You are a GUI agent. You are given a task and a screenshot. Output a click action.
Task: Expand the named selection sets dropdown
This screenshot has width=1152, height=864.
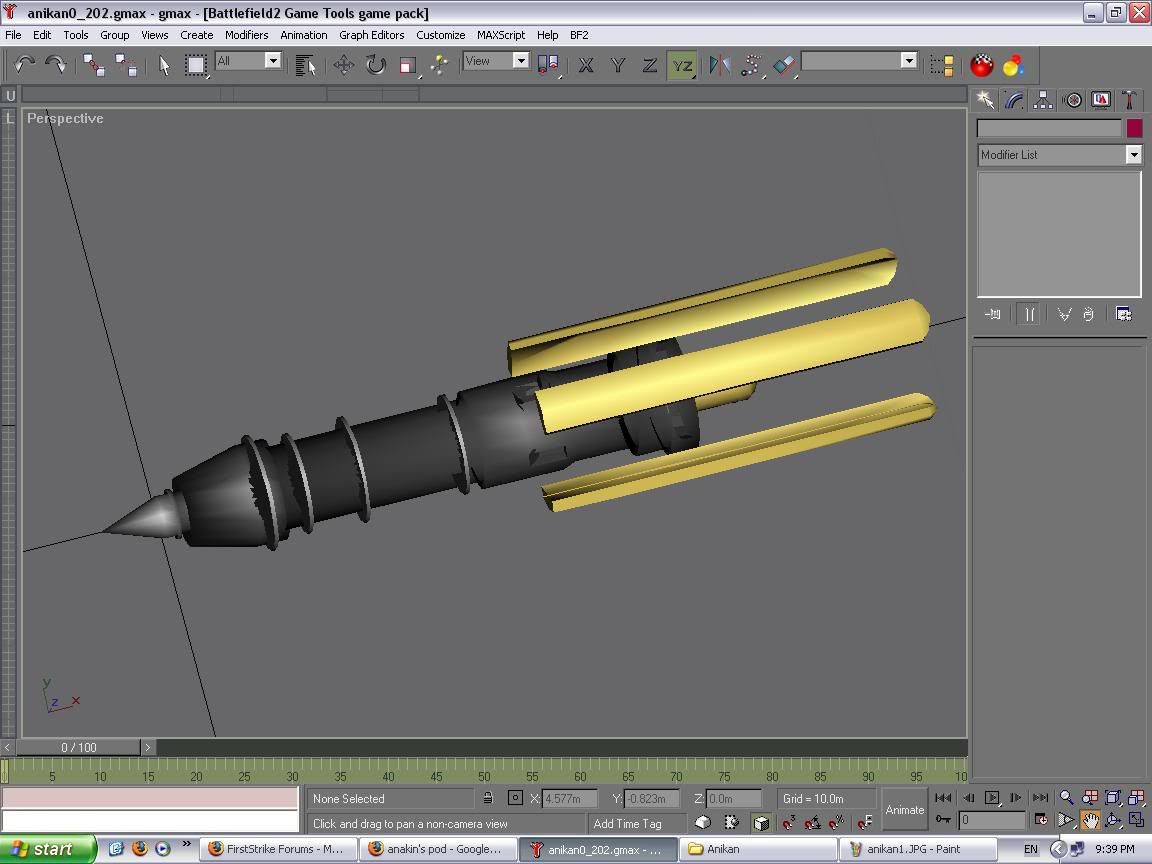909,60
